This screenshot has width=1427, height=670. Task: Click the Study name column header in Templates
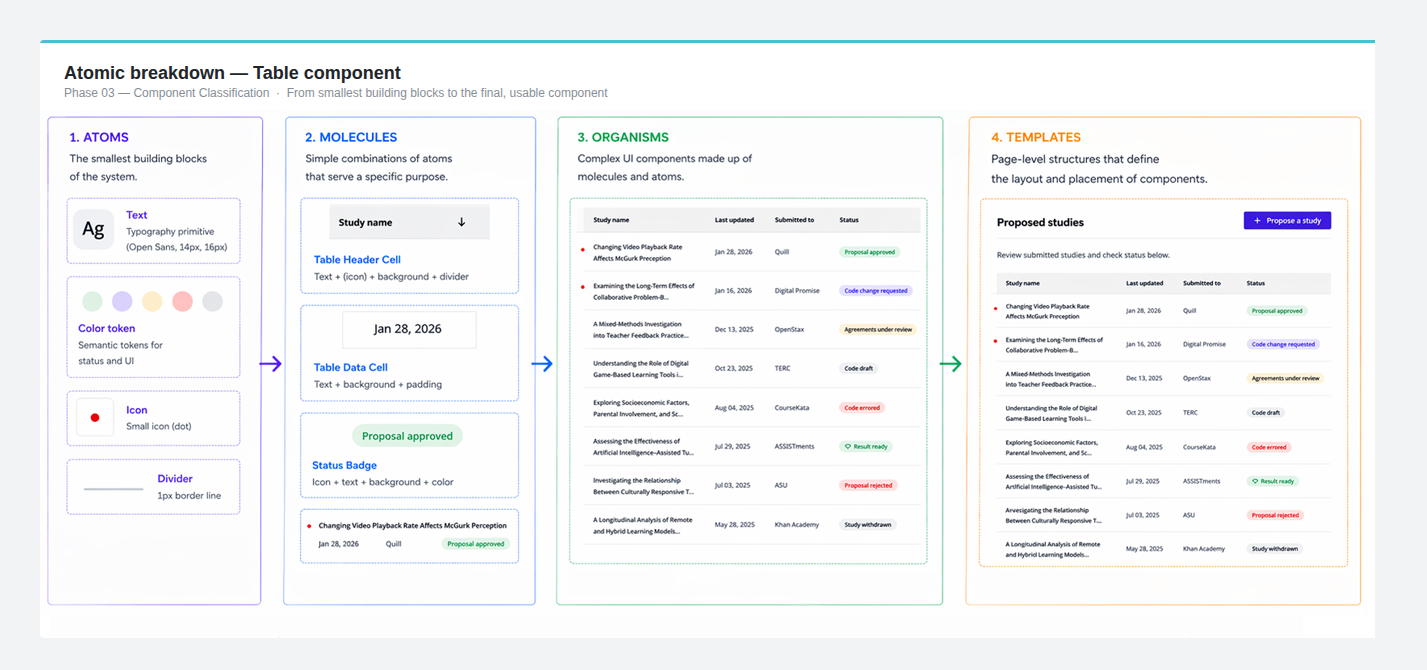point(1022,283)
